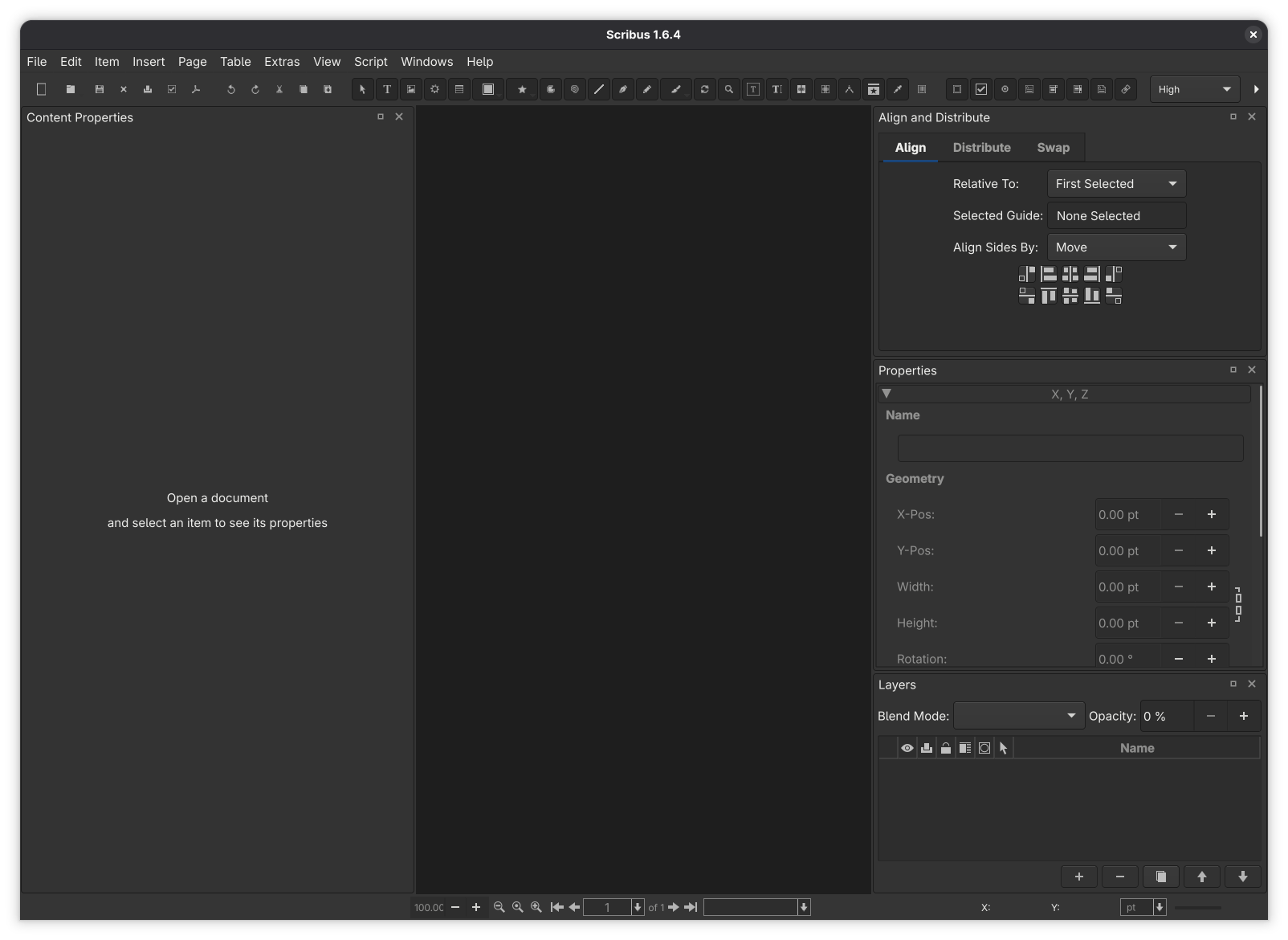Select the Rotate Item tool
Screen dimensions: 1288x940
pos(705,89)
